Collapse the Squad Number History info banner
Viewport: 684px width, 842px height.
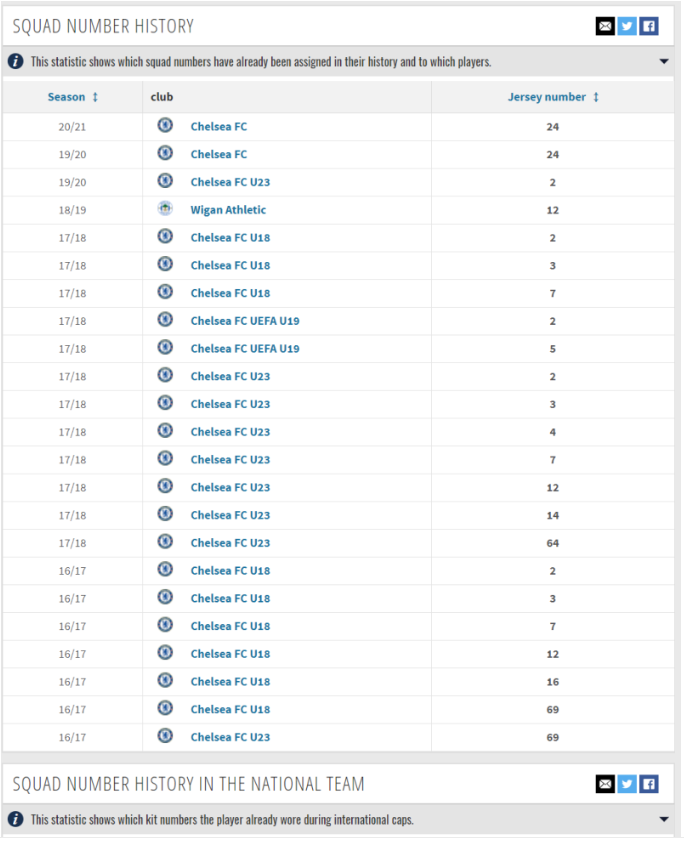pos(664,62)
